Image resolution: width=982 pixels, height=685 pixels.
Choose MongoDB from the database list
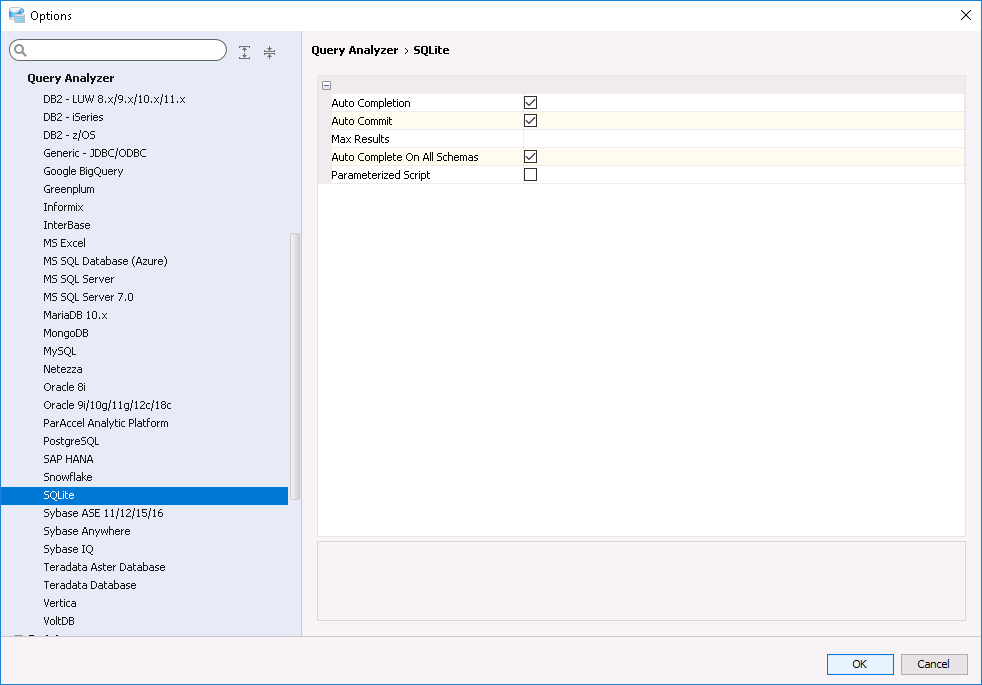66,333
